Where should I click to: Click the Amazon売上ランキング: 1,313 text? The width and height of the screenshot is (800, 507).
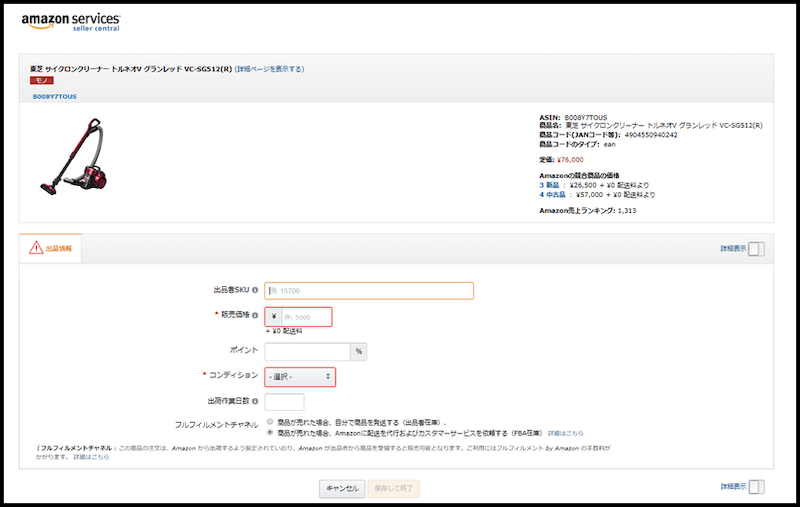coord(588,211)
